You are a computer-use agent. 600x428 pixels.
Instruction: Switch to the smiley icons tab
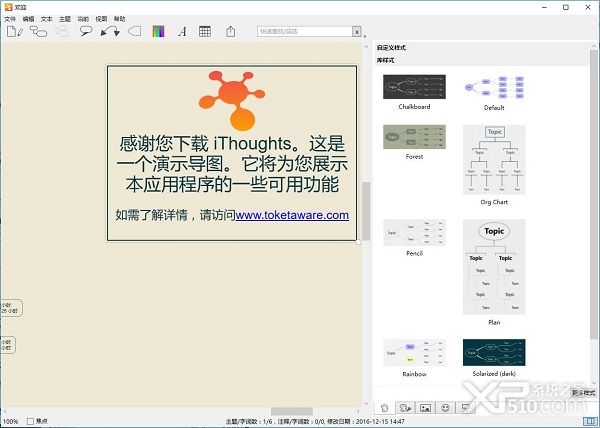point(445,408)
